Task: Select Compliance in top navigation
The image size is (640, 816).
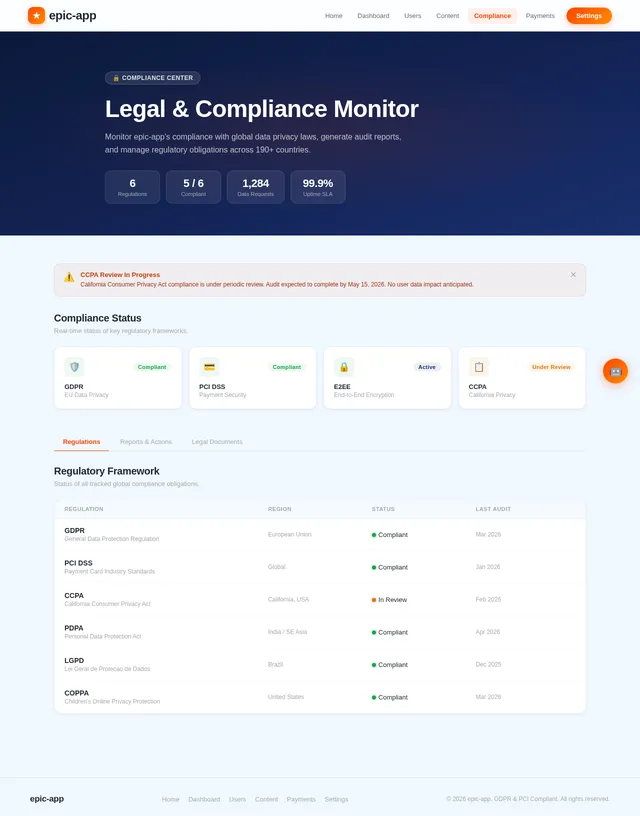Action: coord(492,16)
